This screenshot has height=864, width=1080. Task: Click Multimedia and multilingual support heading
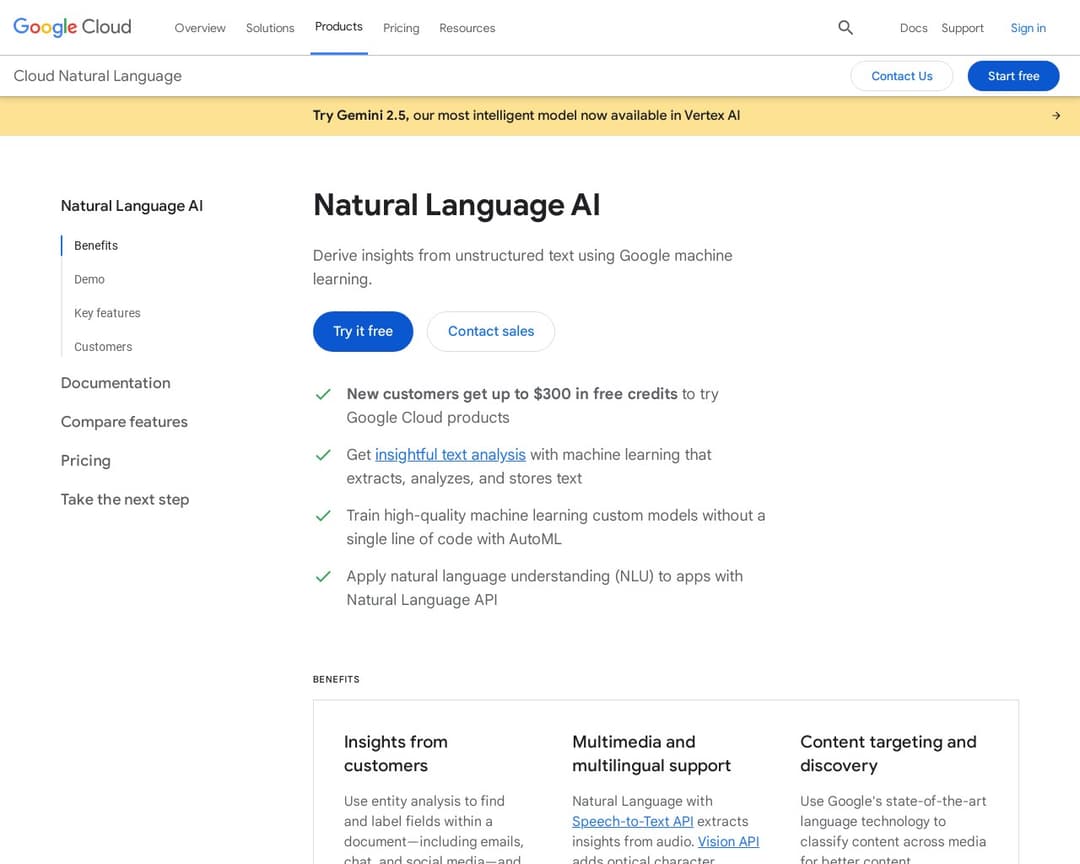tap(651, 754)
